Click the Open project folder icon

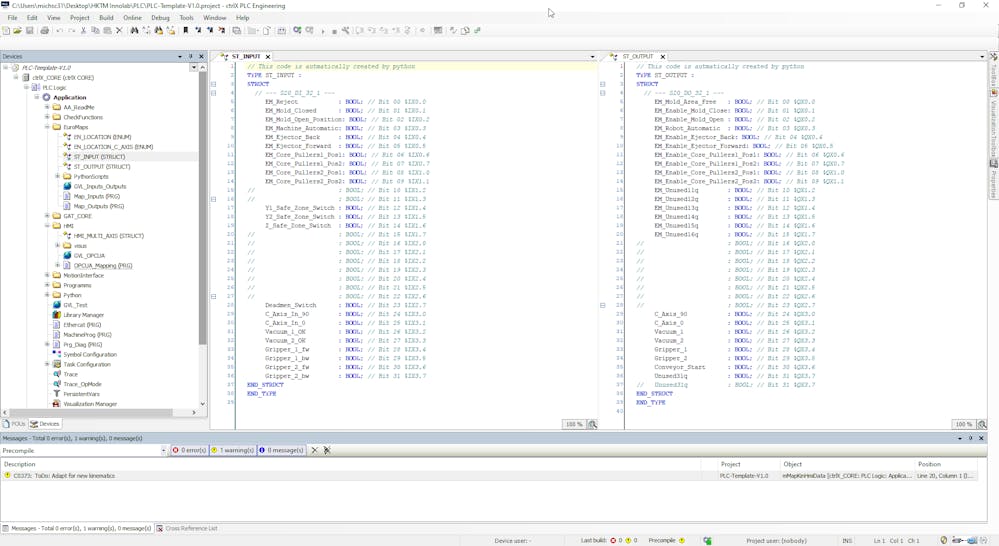(18, 31)
